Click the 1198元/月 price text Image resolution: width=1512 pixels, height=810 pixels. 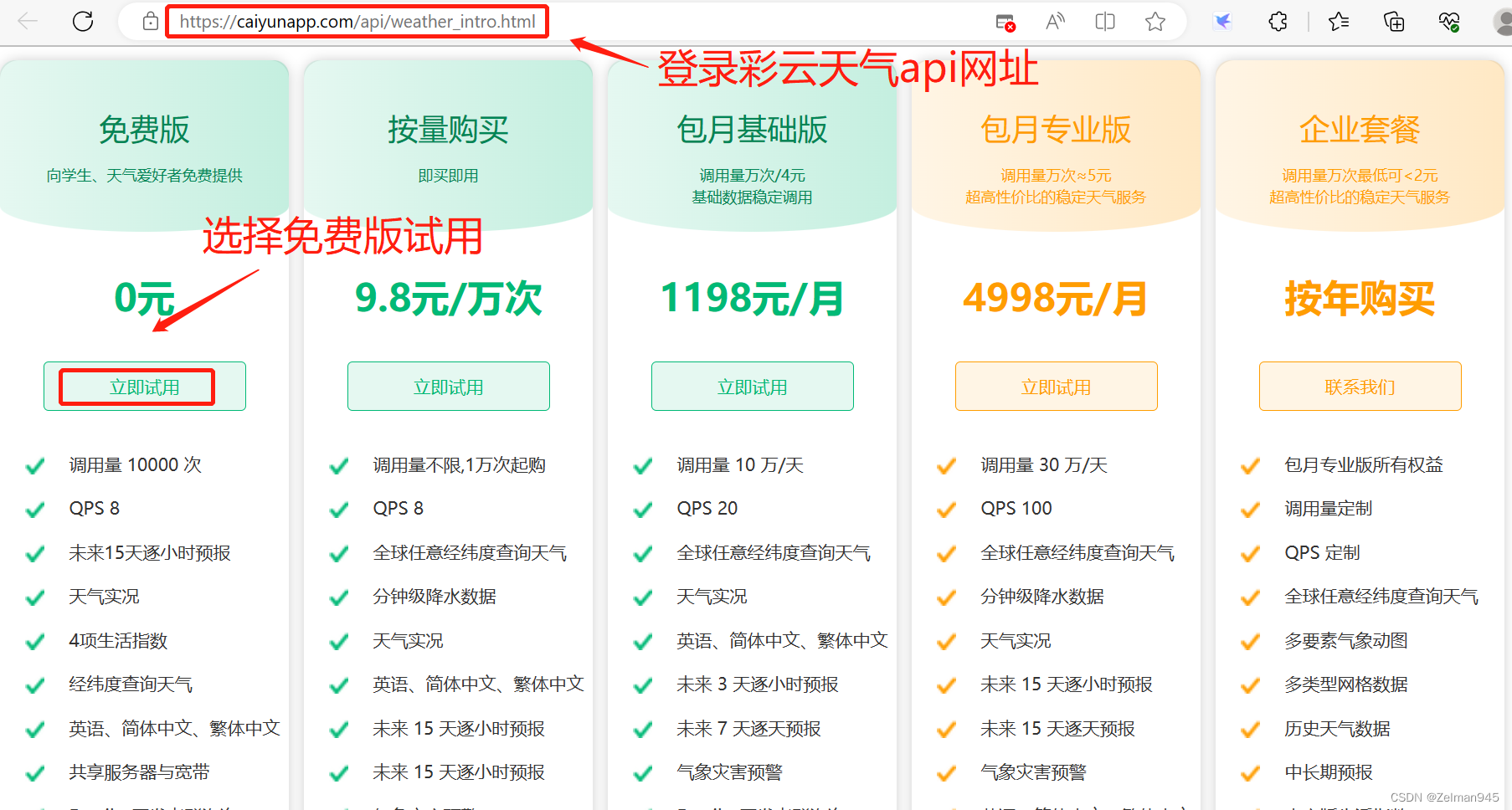(x=753, y=299)
